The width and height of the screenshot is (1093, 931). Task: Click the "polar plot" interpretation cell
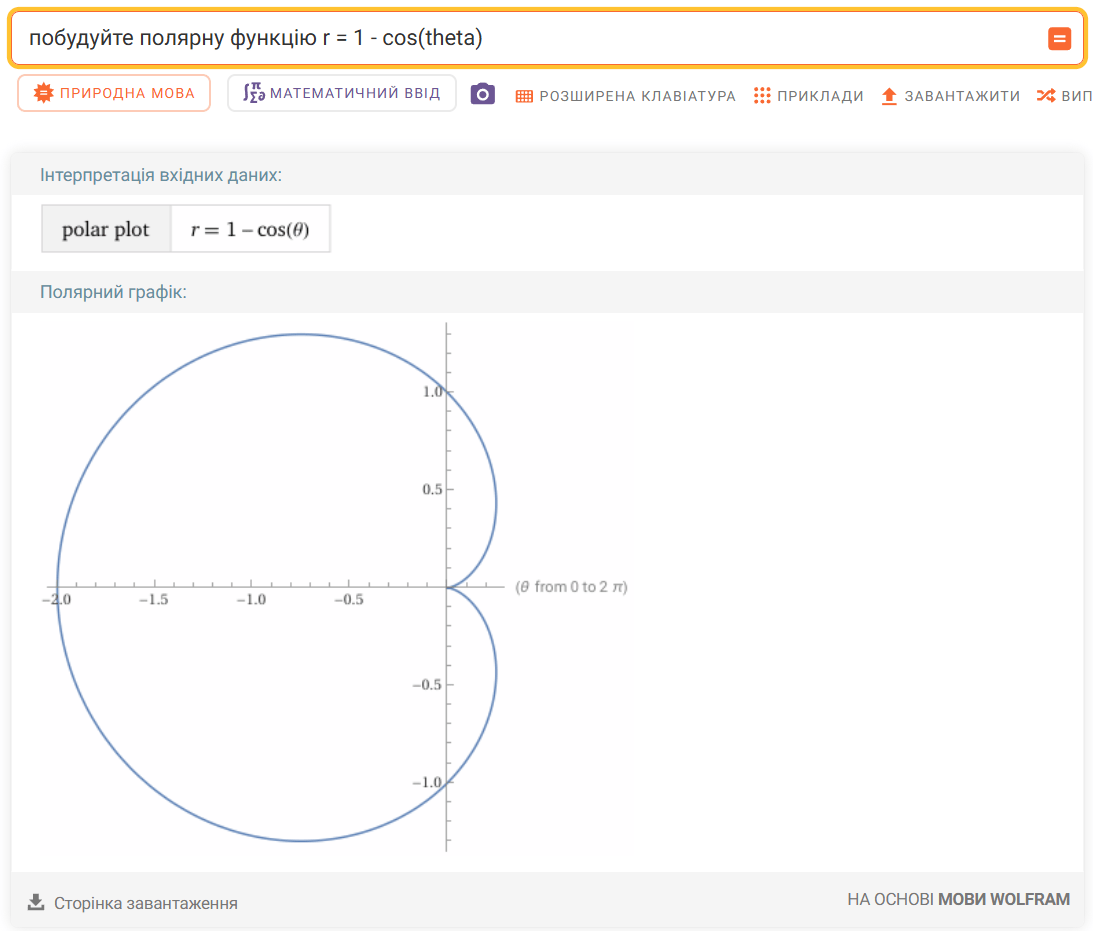coord(106,230)
